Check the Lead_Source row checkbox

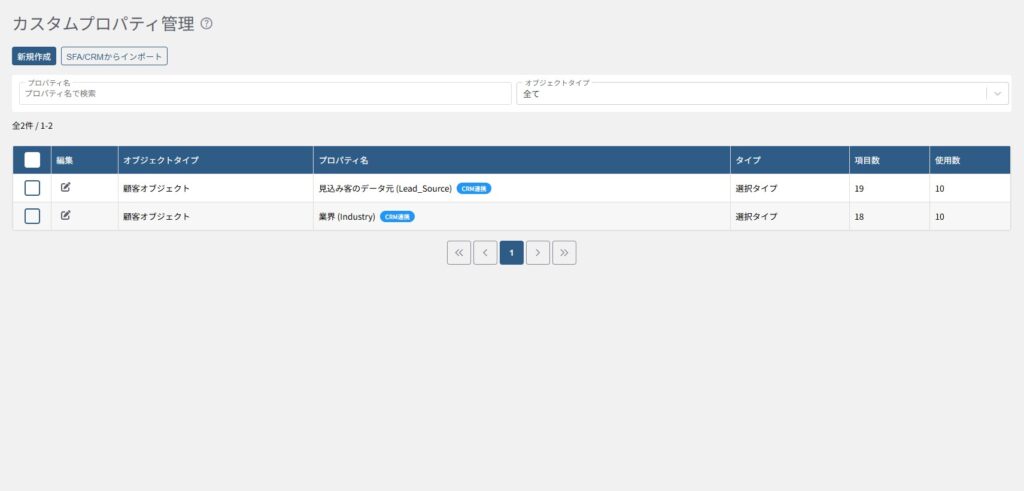tap(32, 188)
